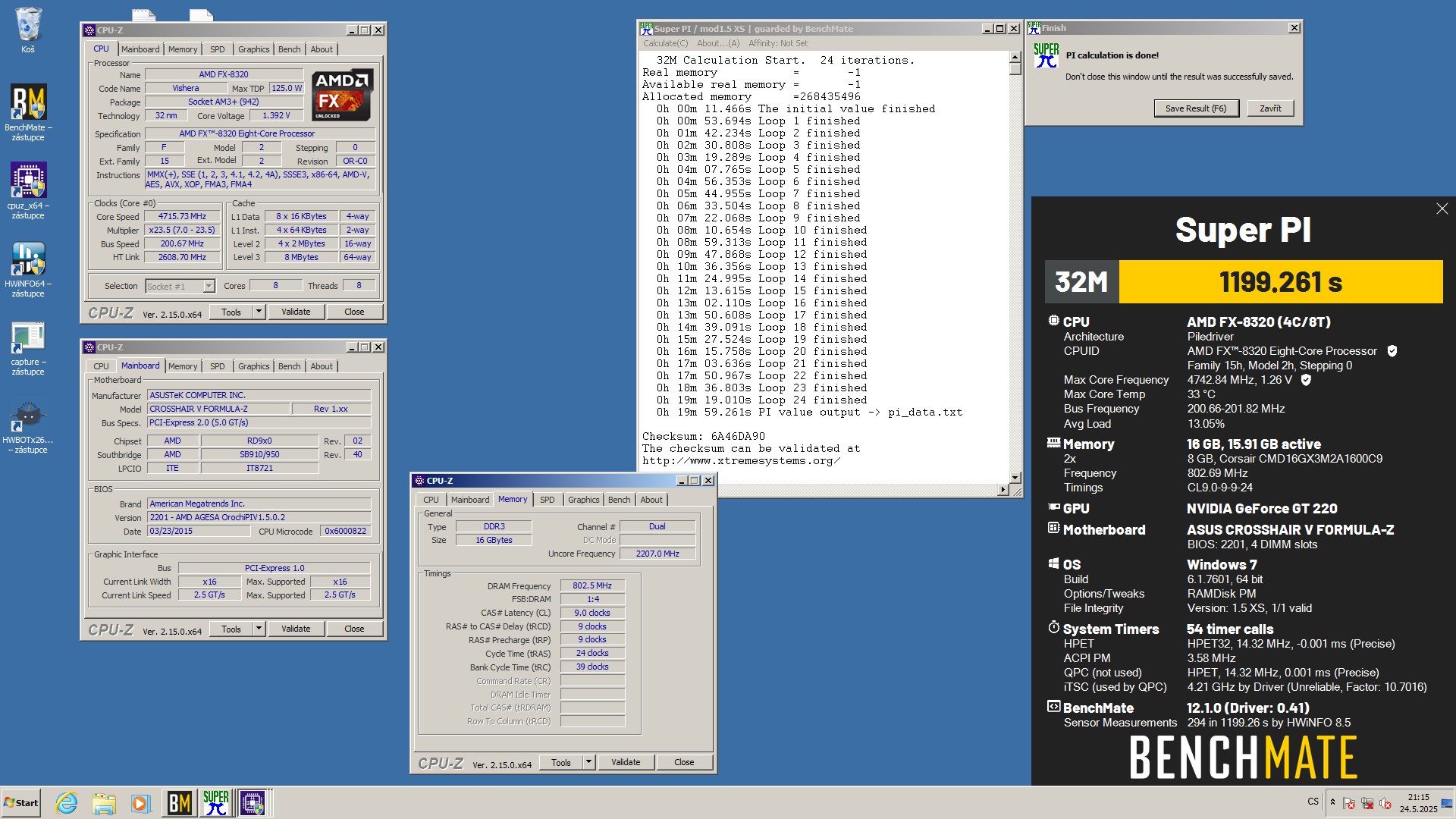Close the BenchMate Super PI result panel
Image resolution: width=1456 pixels, height=819 pixels.
1442,209
